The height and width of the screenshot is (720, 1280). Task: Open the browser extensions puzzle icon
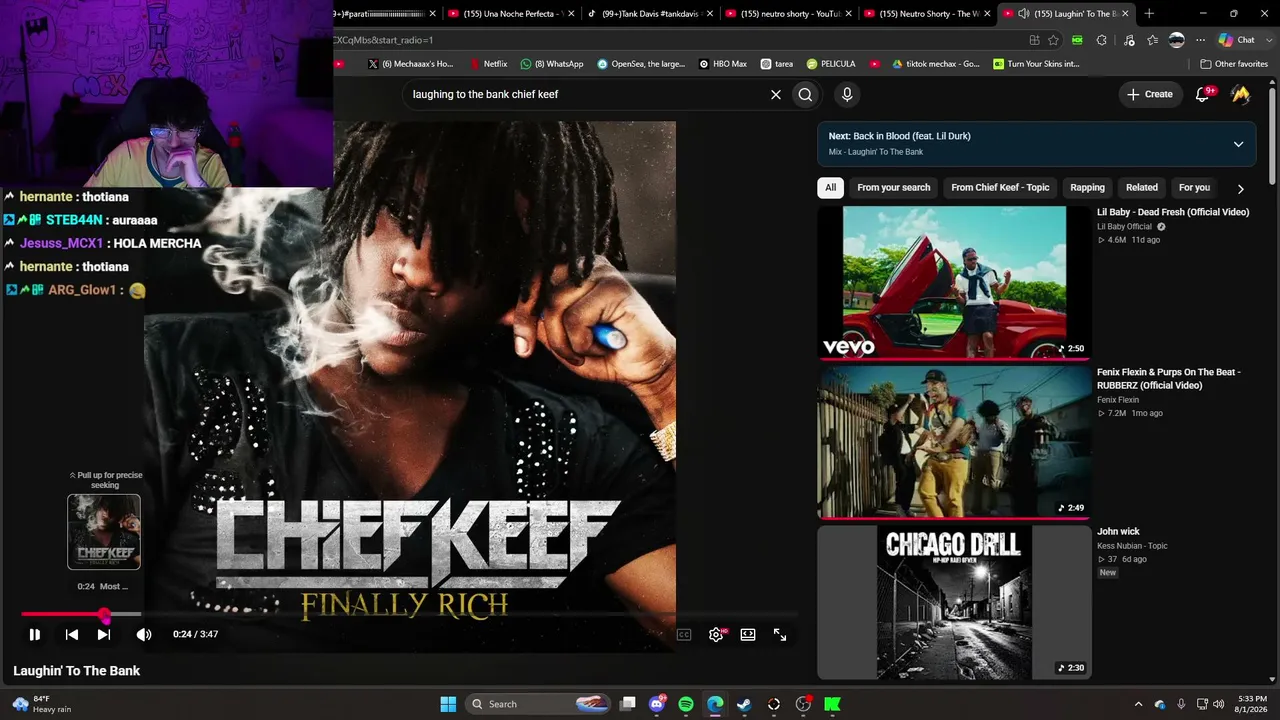[1102, 40]
